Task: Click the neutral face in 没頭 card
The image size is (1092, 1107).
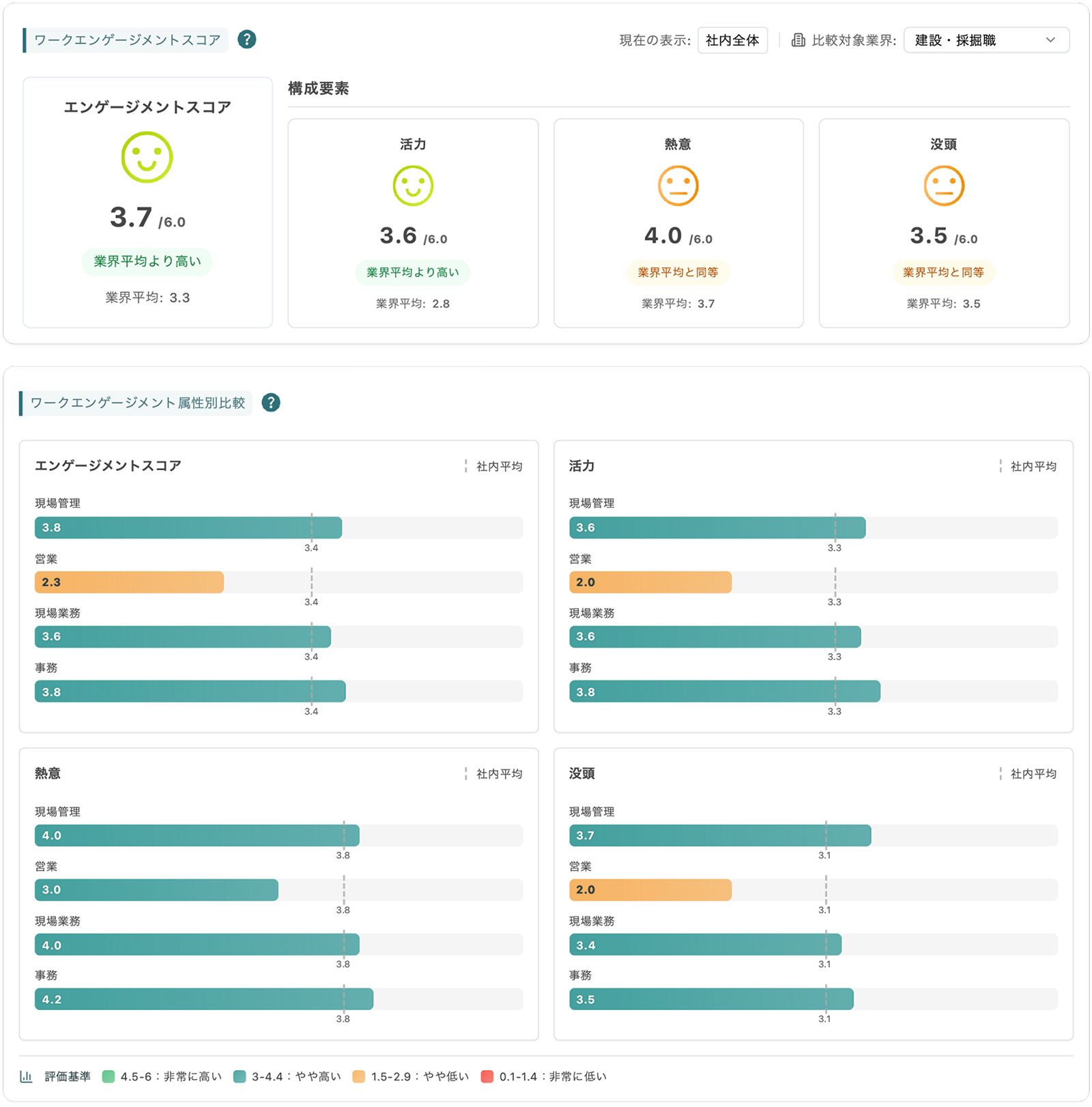Action: (x=943, y=186)
